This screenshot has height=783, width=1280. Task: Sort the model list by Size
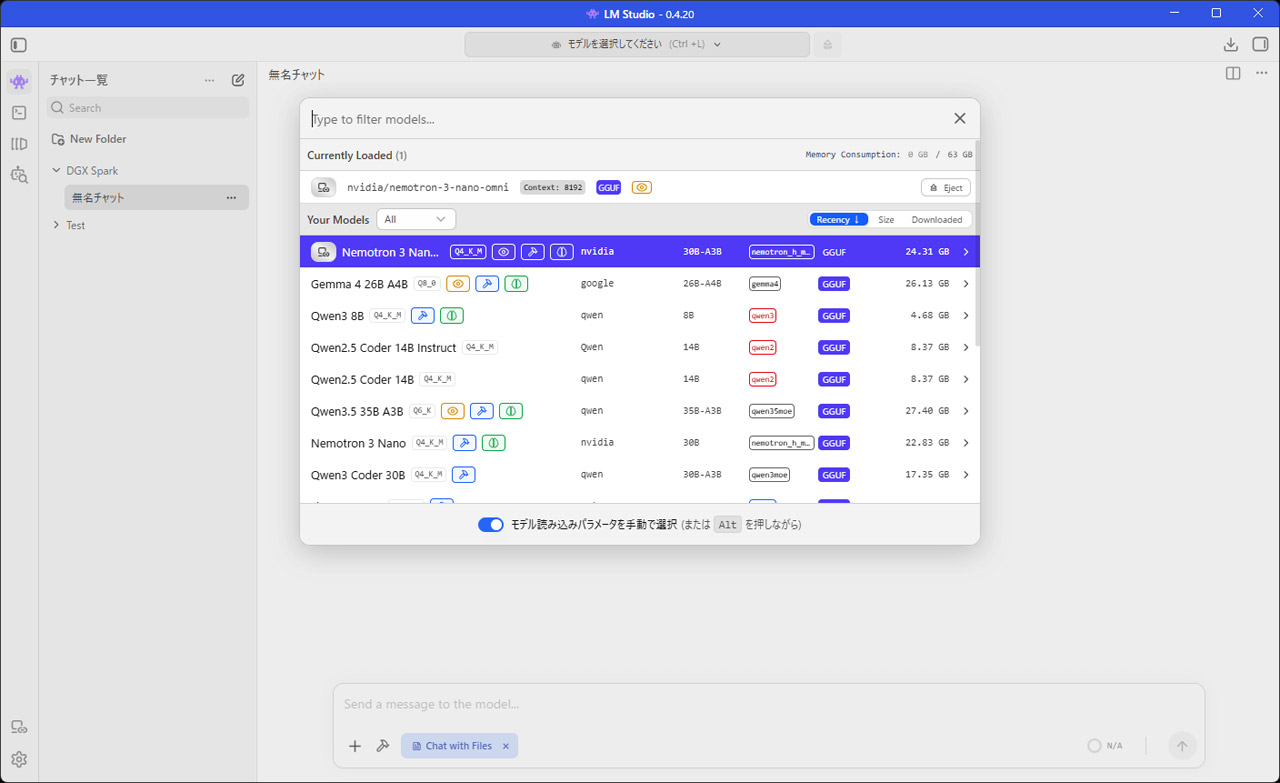click(x=886, y=220)
